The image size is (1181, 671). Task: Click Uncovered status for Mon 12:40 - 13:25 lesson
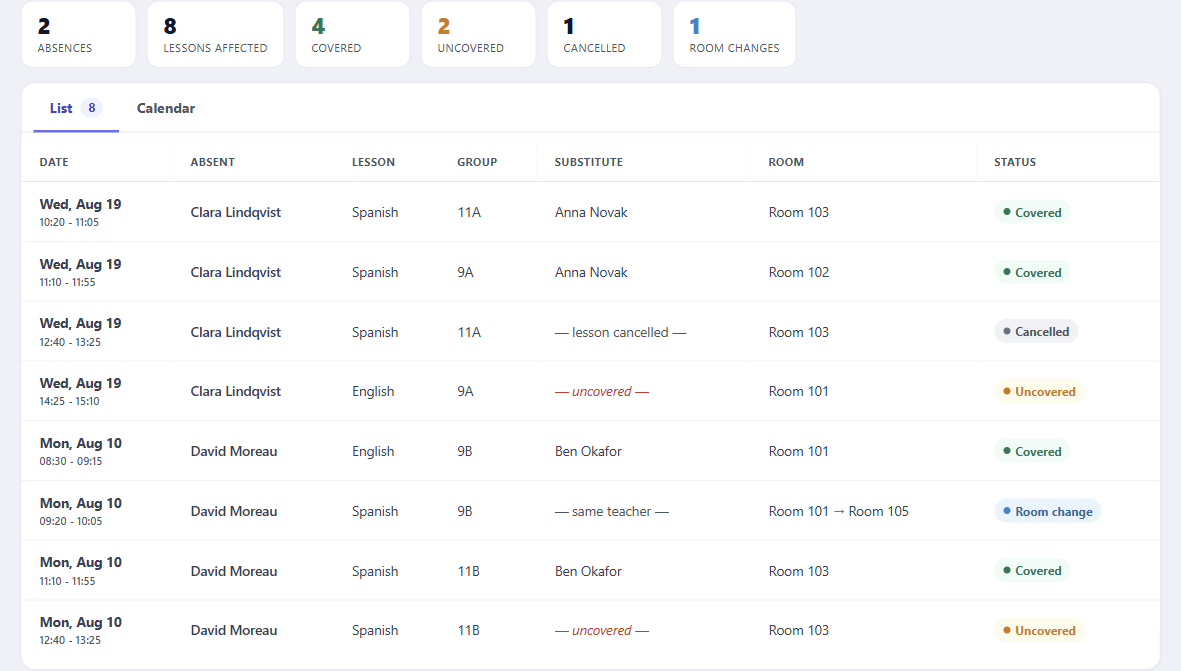point(1039,630)
